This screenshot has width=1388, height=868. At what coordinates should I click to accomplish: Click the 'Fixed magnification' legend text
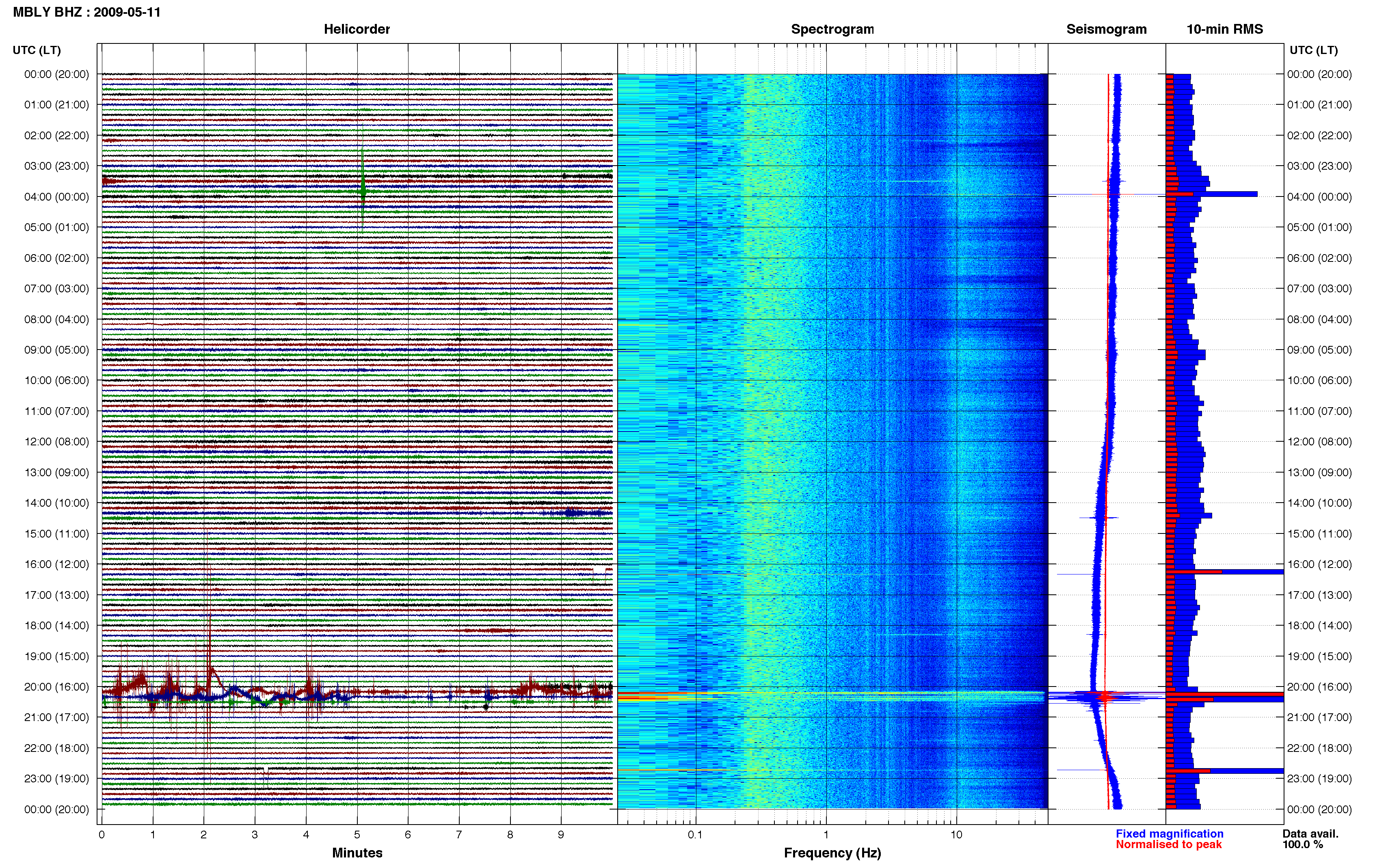click(x=1169, y=833)
